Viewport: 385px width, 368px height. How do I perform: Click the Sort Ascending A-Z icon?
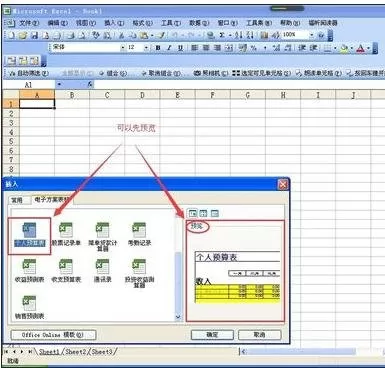pyautogui.click(x=239, y=35)
